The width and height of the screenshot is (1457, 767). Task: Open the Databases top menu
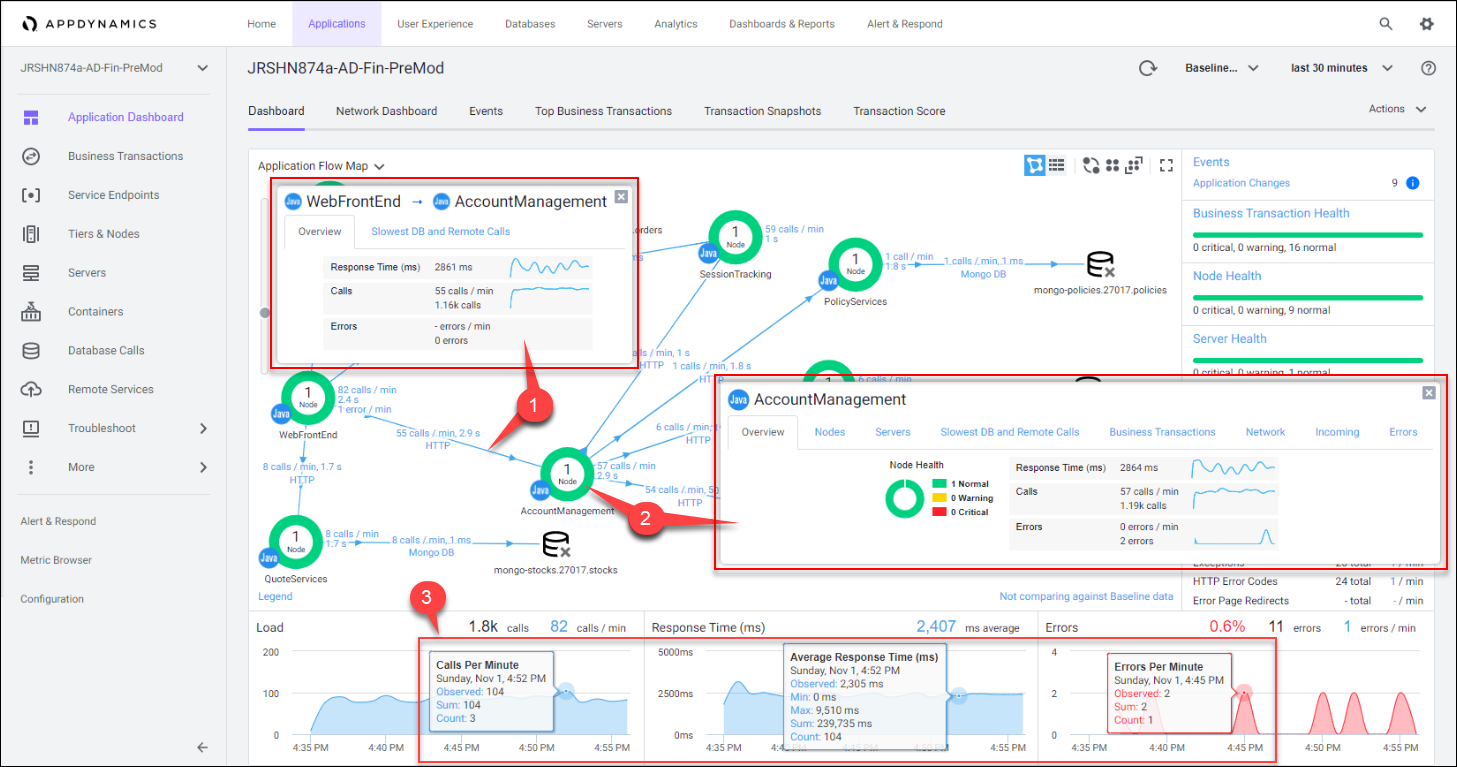click(531, 24)
